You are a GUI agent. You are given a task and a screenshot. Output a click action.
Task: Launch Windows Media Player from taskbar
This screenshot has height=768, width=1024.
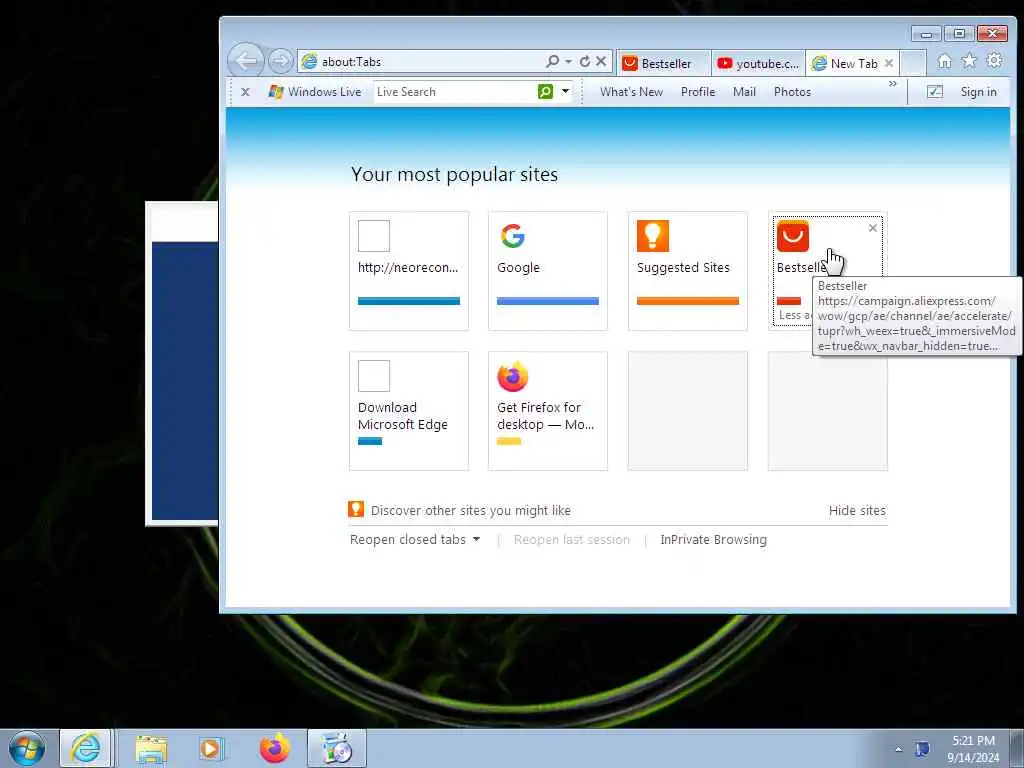click(211, 749)
